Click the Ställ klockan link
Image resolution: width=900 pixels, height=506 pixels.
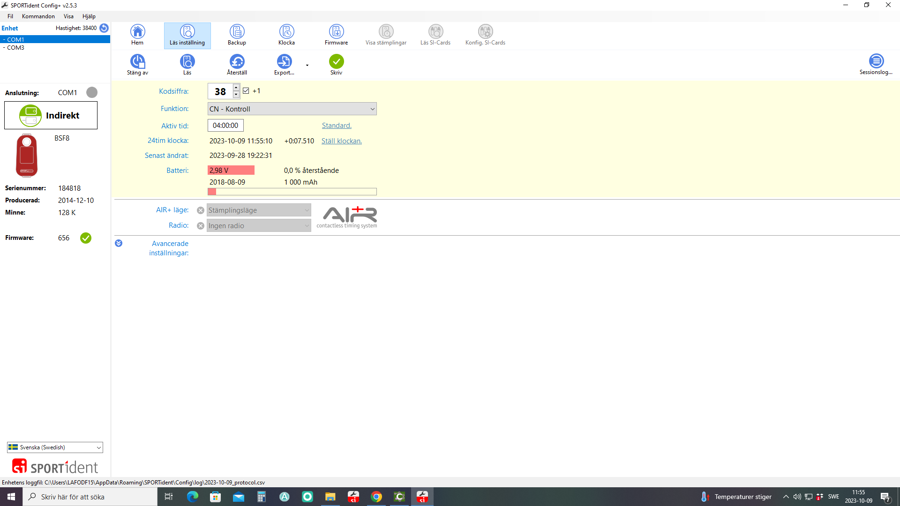[x=342, y=141]
